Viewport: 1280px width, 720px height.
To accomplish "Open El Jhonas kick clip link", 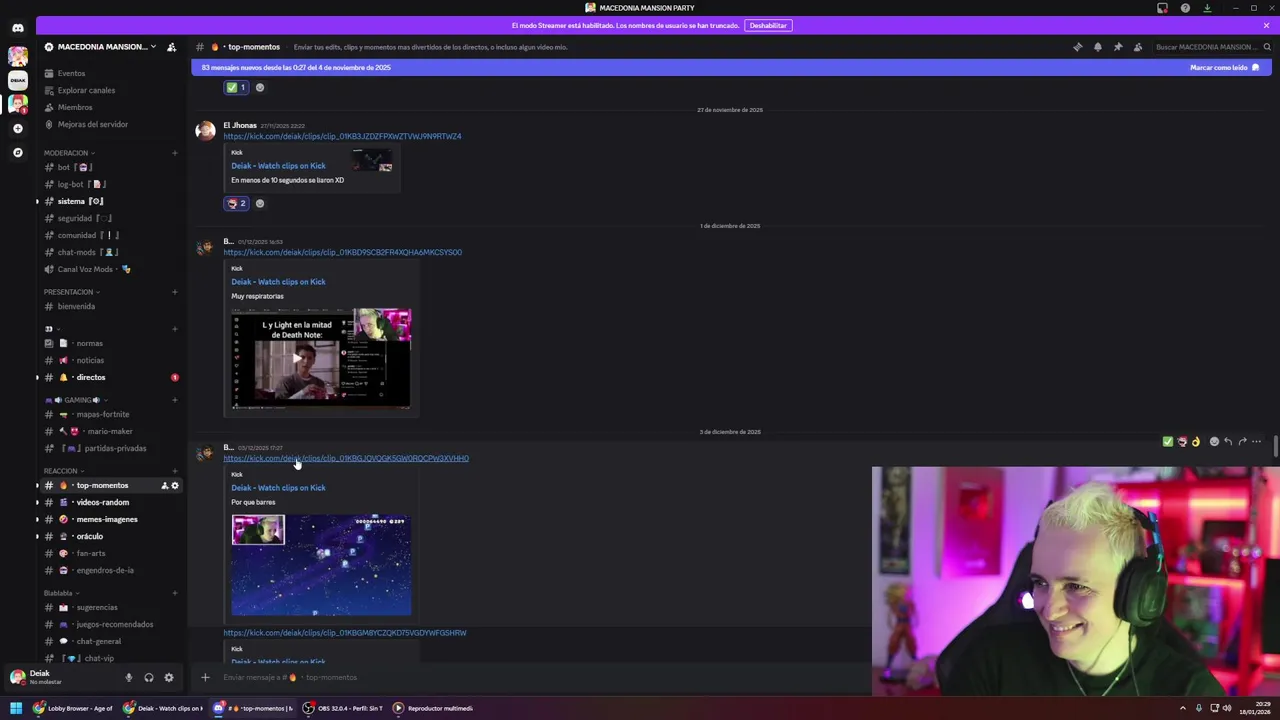I will coord(342,136).
